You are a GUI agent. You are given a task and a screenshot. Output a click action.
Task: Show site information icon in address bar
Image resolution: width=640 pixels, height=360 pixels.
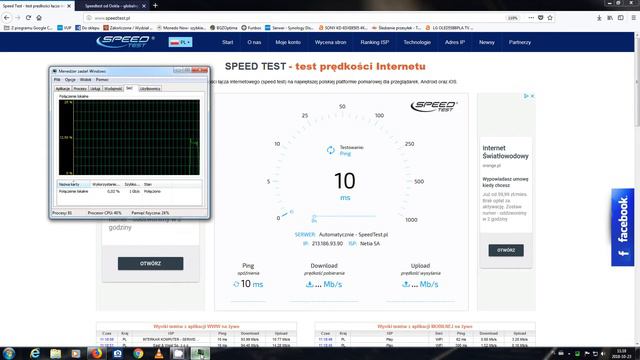pos(89,18)
